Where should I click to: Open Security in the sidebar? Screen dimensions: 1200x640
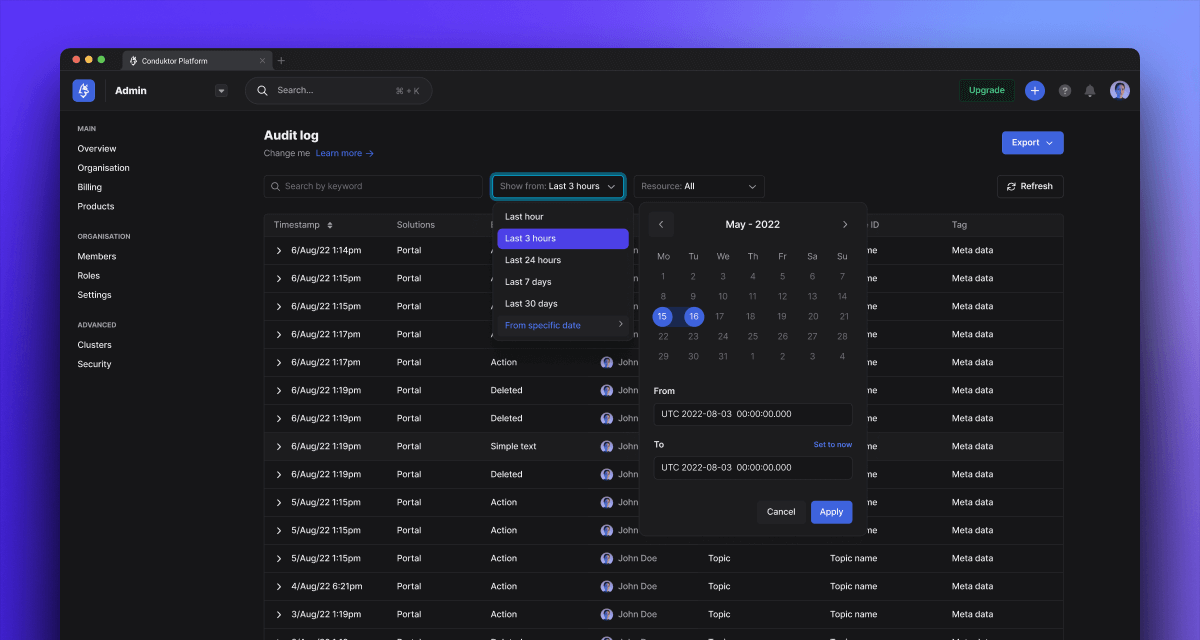coord(94,364)
